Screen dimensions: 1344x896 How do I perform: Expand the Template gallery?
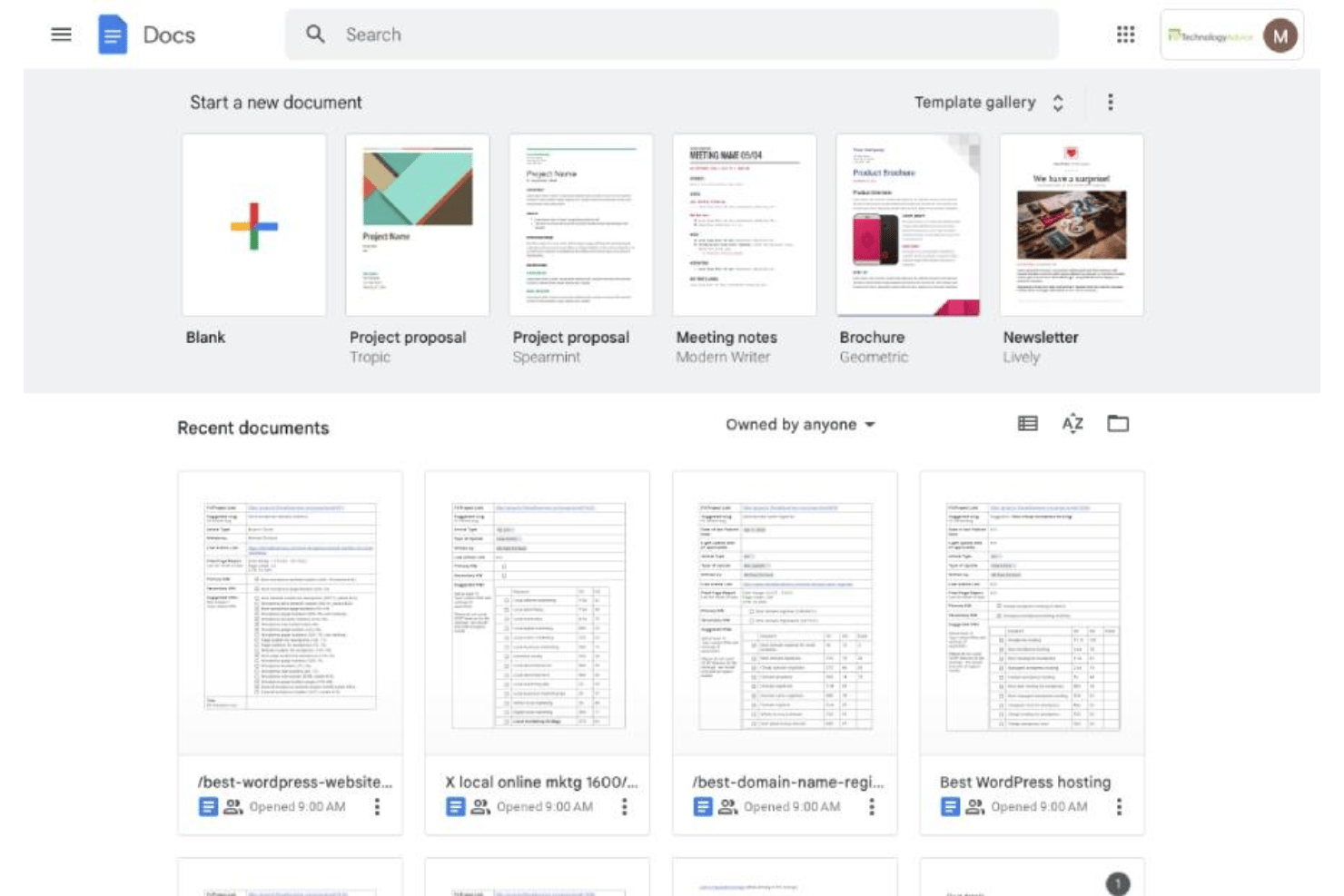pyautogui.click(x=988, y=103)
